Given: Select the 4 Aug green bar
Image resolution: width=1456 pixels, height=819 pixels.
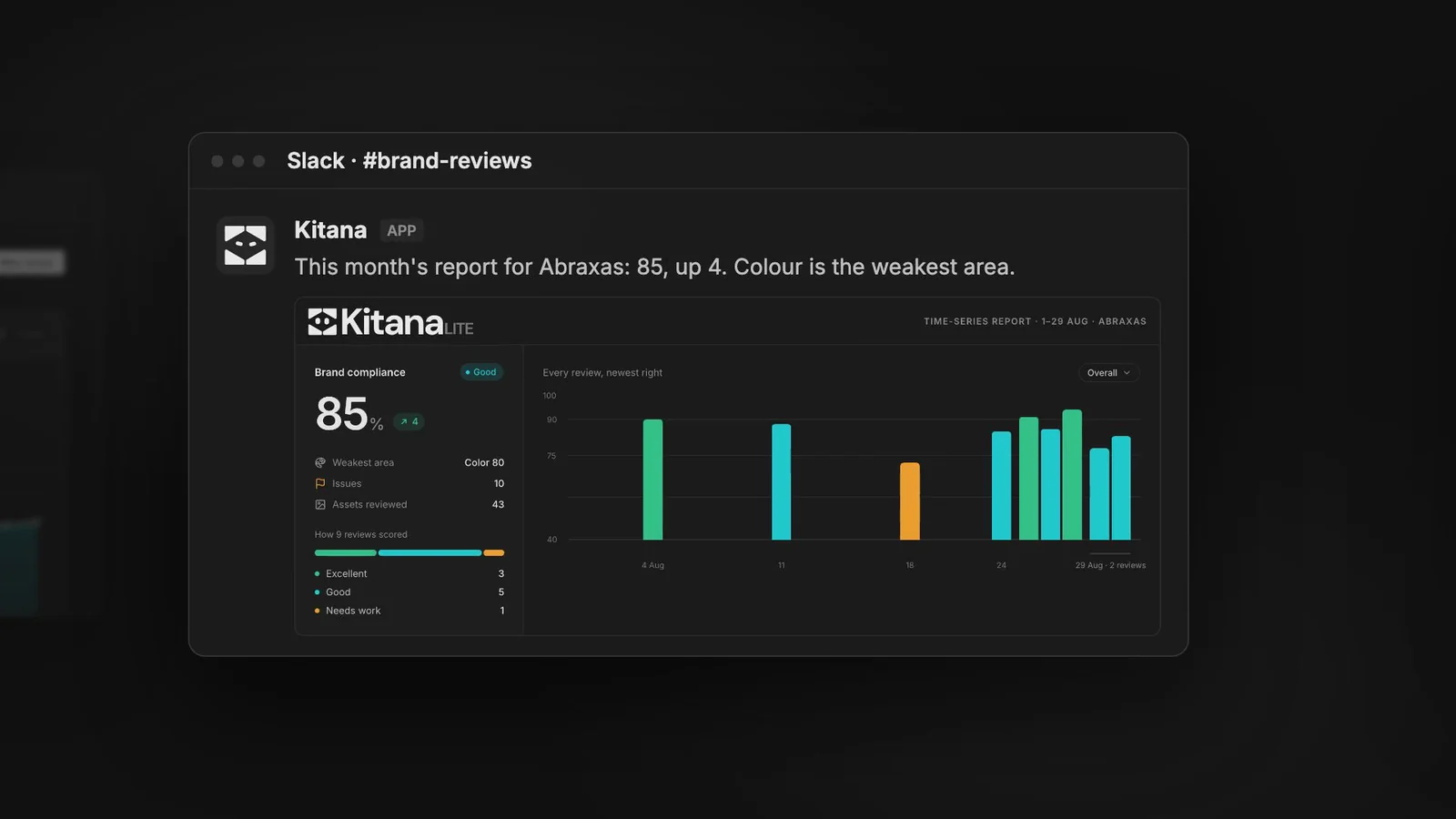Looking at the screenshot, I should [653, 480].
